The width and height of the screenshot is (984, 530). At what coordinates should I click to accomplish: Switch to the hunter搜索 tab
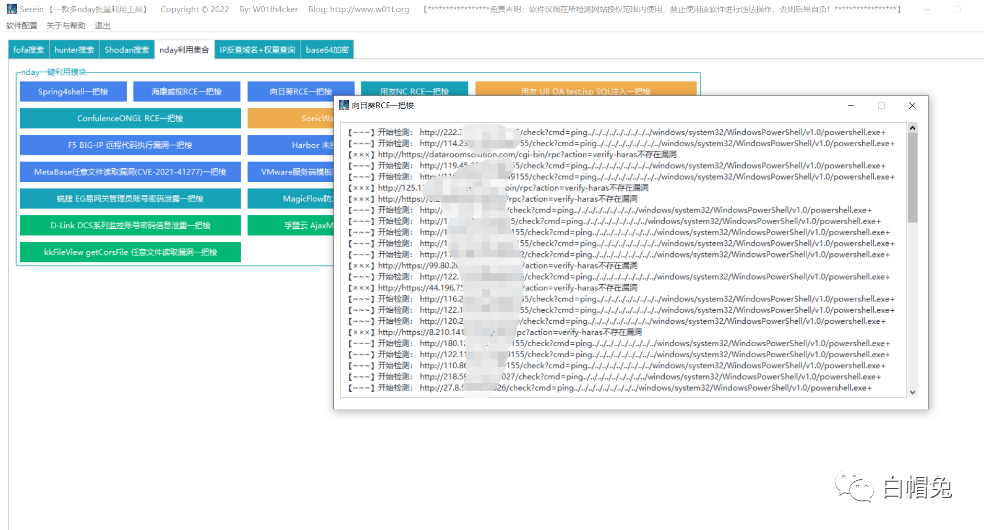click(x=74, y=50)
